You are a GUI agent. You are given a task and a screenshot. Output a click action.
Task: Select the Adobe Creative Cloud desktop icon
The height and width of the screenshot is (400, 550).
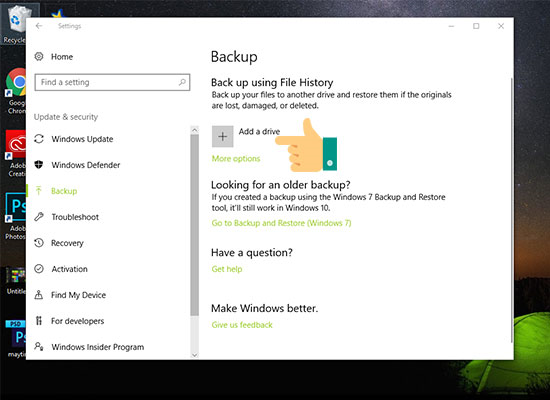(16, 154)
